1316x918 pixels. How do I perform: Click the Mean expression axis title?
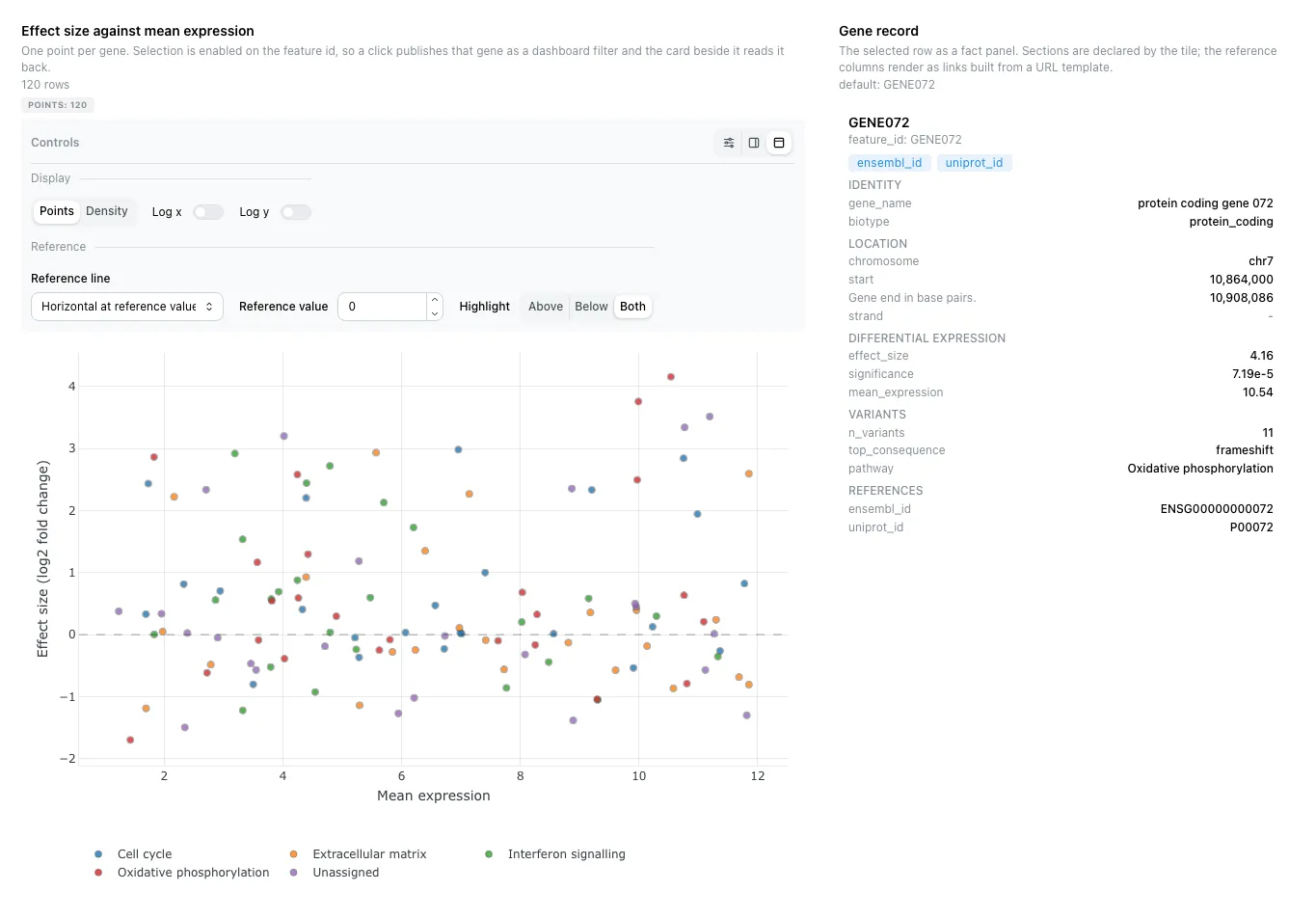[434, 796]
